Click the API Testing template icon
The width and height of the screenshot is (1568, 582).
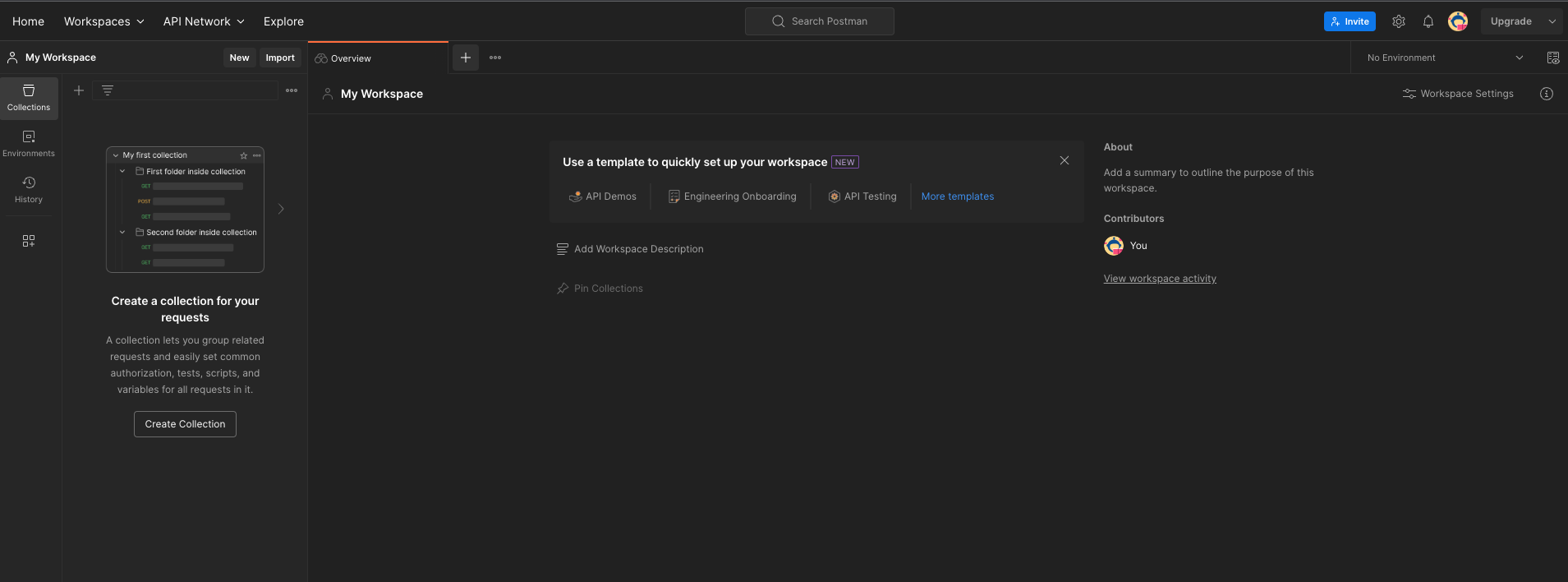835,196
